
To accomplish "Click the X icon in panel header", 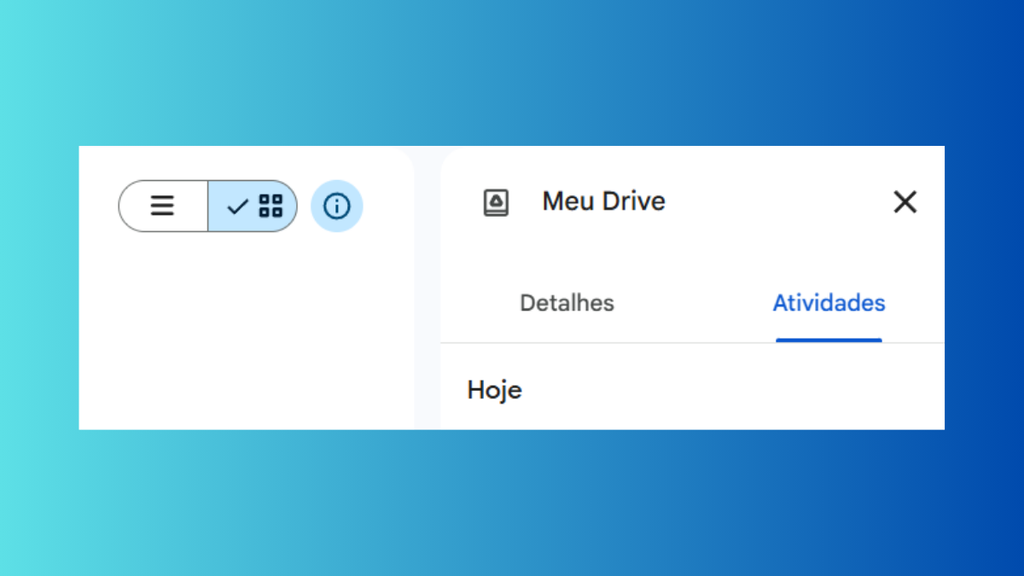I will coord(905,202).
